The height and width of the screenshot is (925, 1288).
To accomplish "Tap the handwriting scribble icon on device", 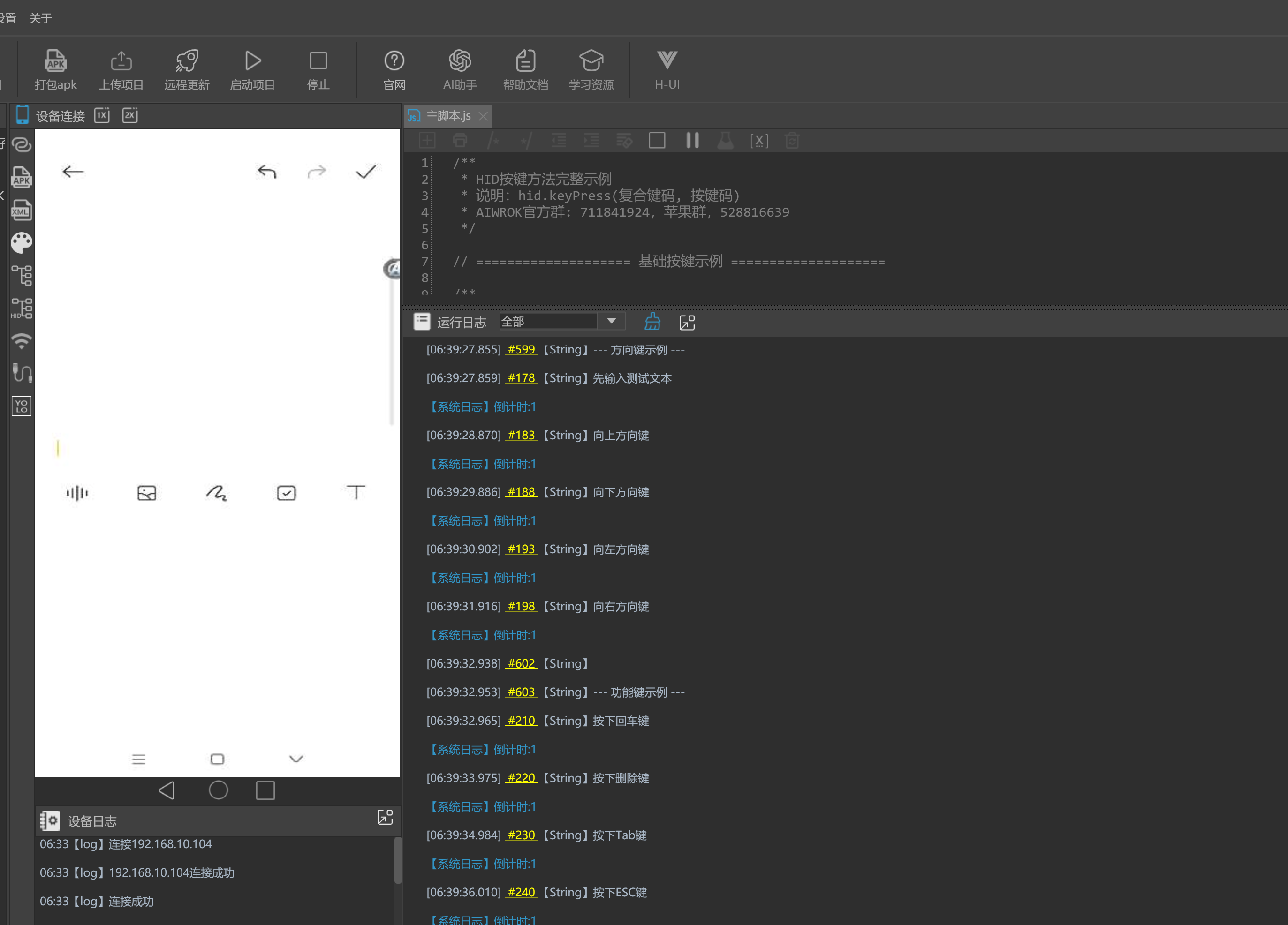I will [216, 493].
